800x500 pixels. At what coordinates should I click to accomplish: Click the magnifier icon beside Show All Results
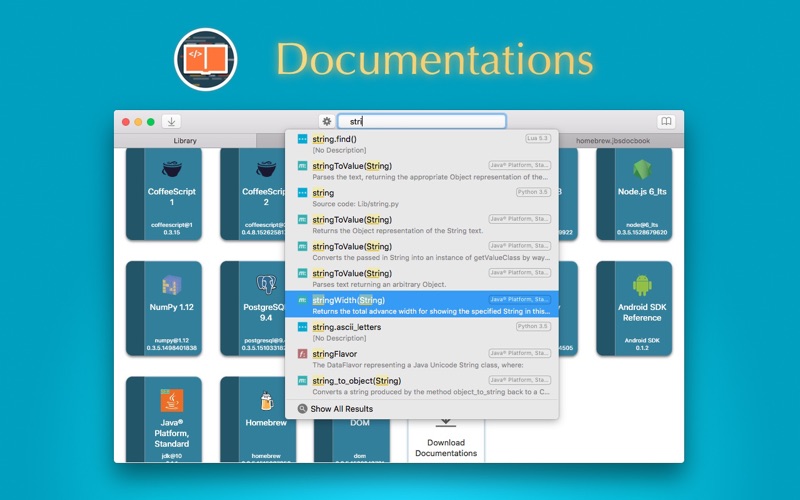tap(303, 409)
